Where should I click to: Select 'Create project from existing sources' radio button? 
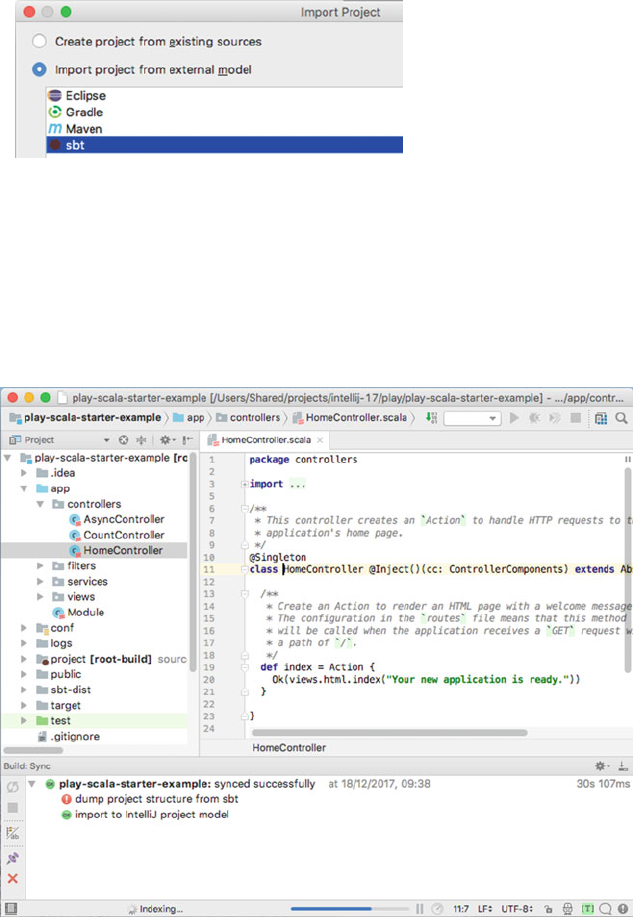coord(39,42)
